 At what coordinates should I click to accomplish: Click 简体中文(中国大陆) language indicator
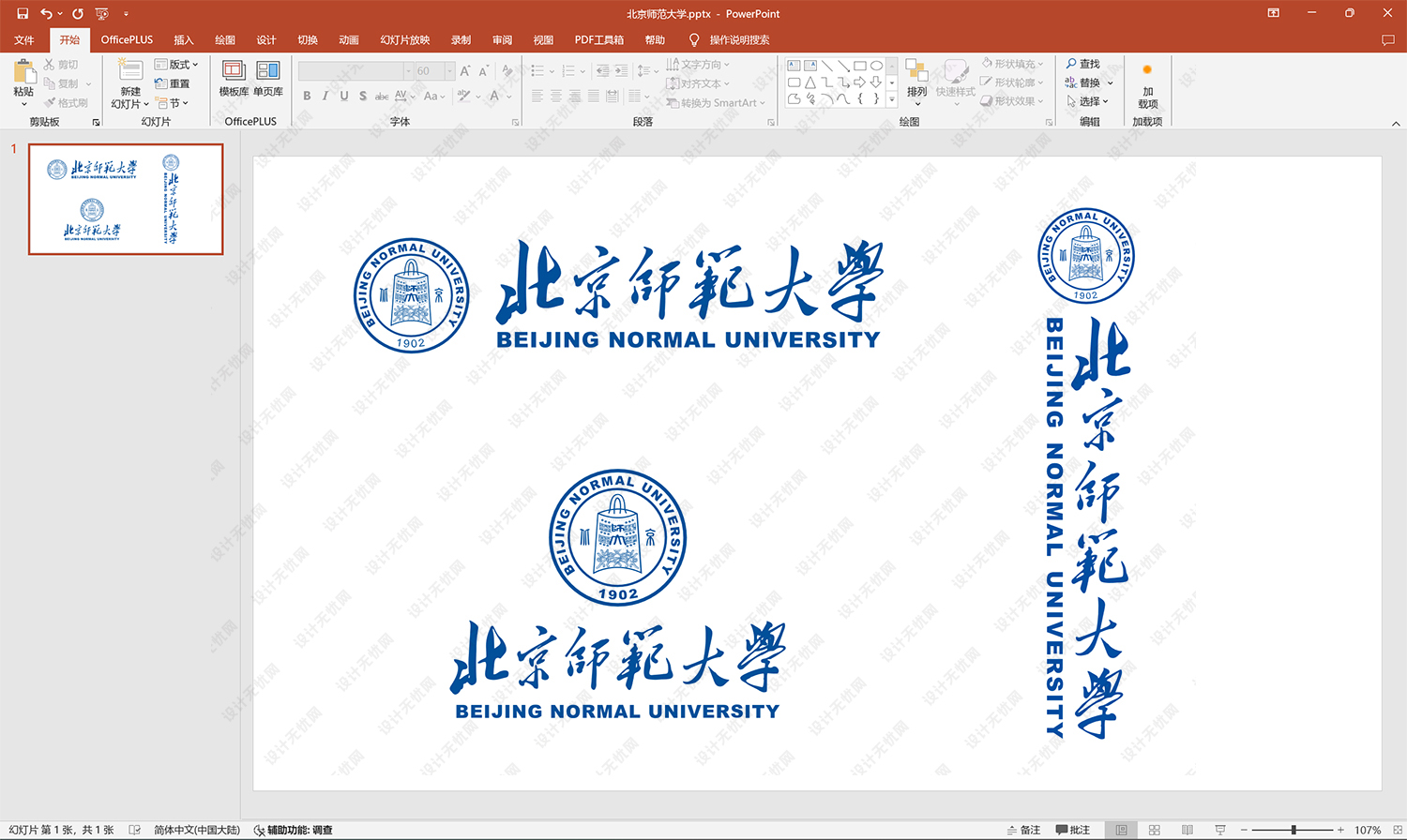click(x=197, y=830)
